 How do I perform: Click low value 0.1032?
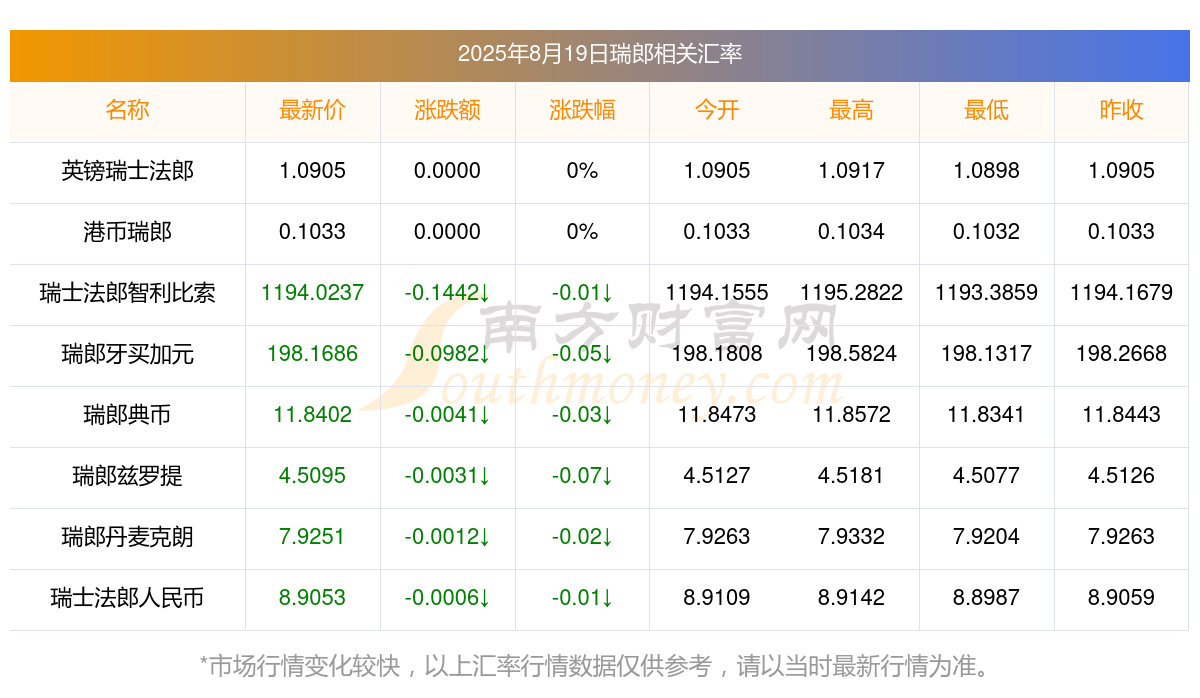pyautogui.click(x=986, y=232)
